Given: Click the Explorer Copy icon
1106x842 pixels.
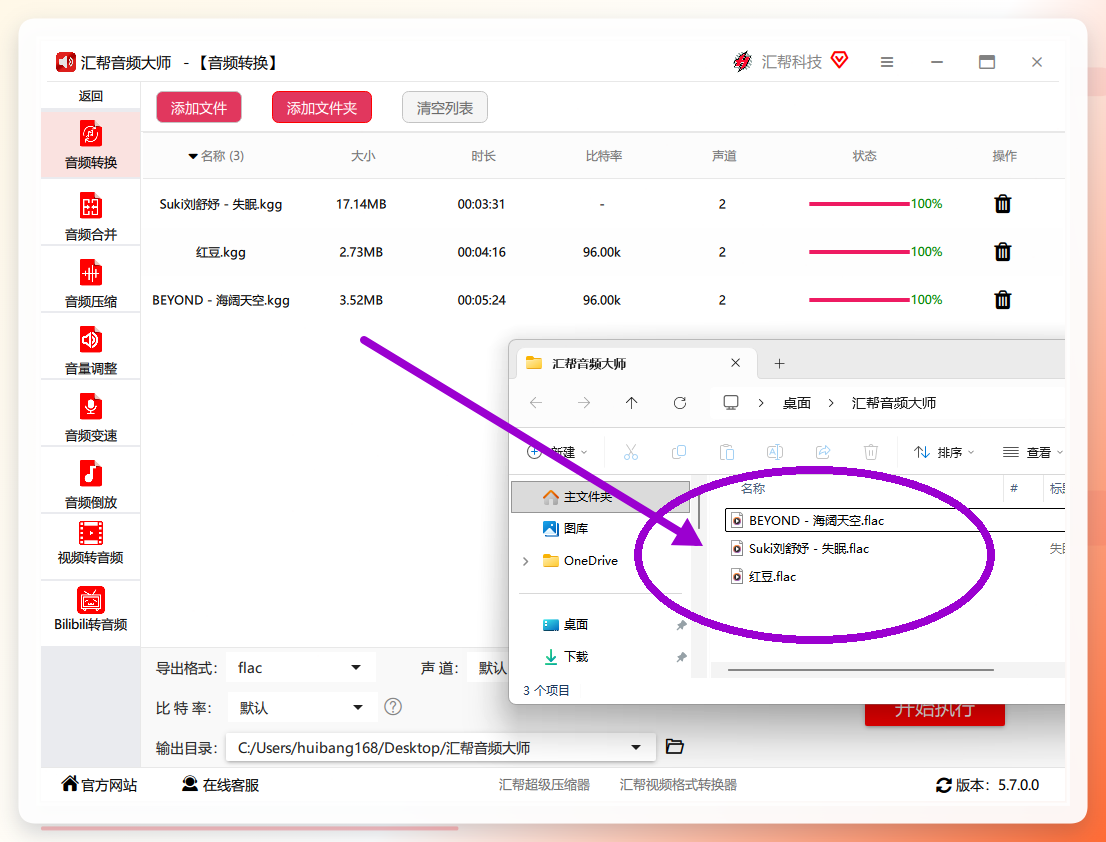Looking at the screenshot, I should coord(679,452).
